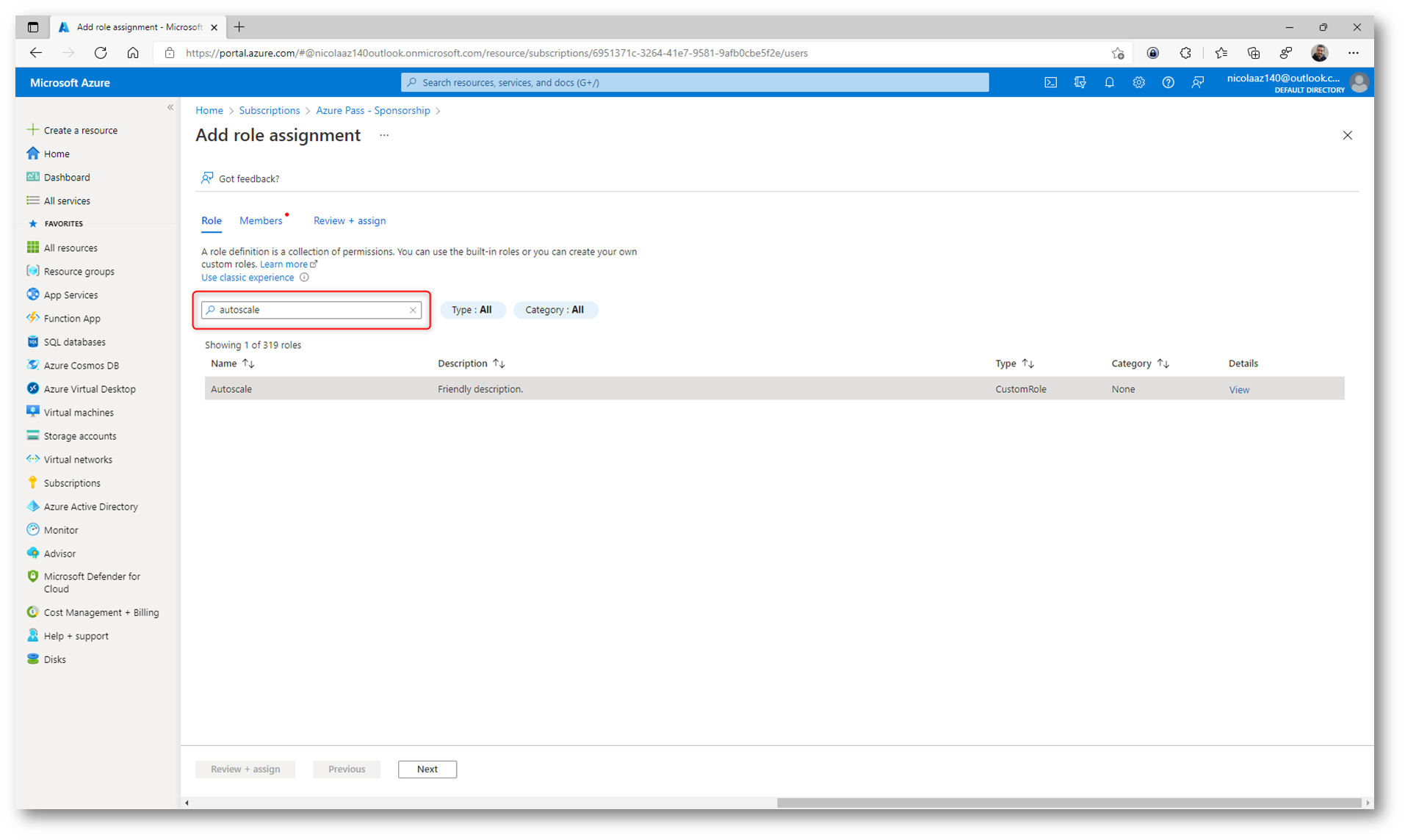
Task: Focus the autoscale role search field
Action: click(311, 310)
